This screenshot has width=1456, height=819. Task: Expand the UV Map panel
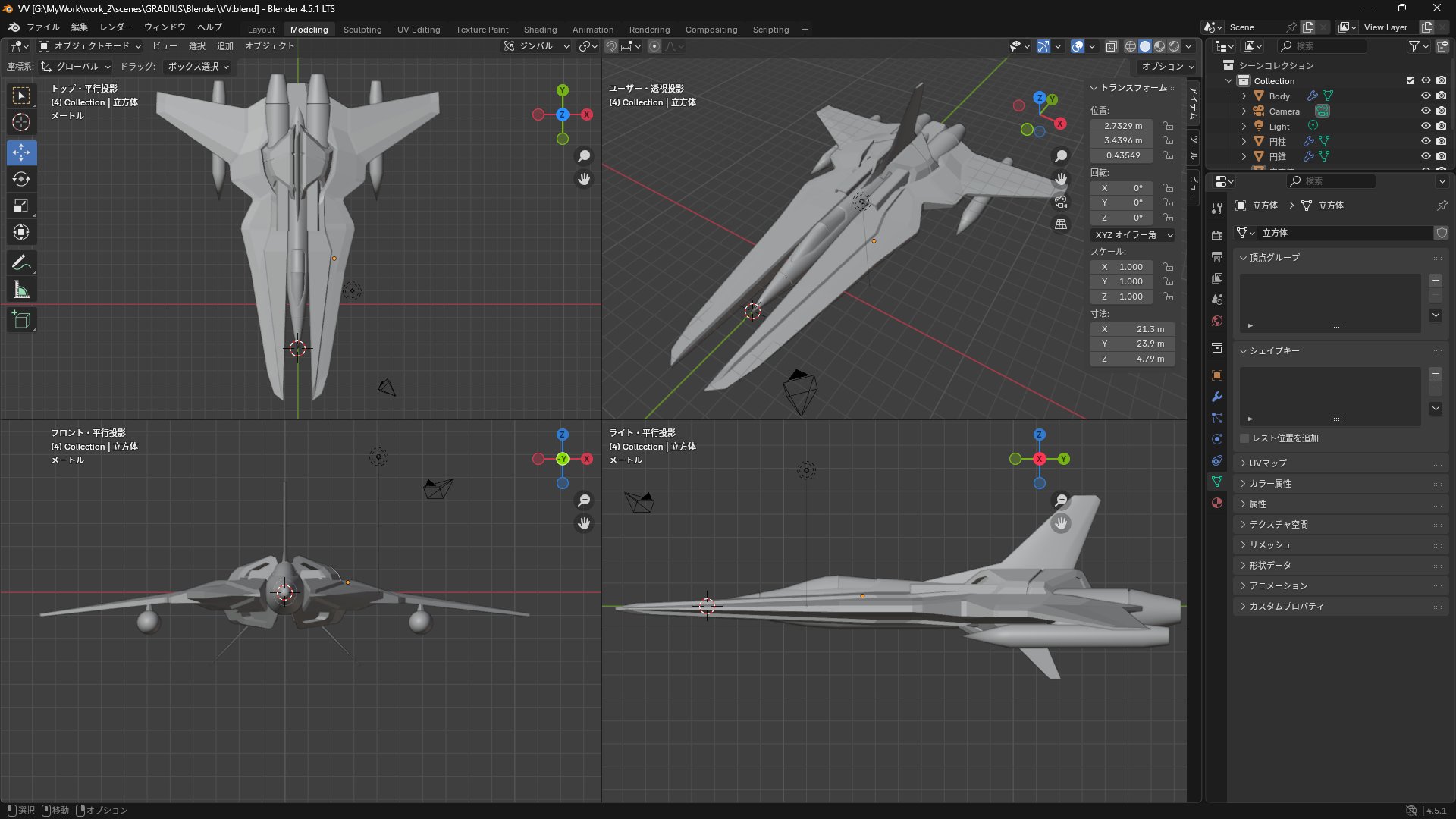(1268, 463)
